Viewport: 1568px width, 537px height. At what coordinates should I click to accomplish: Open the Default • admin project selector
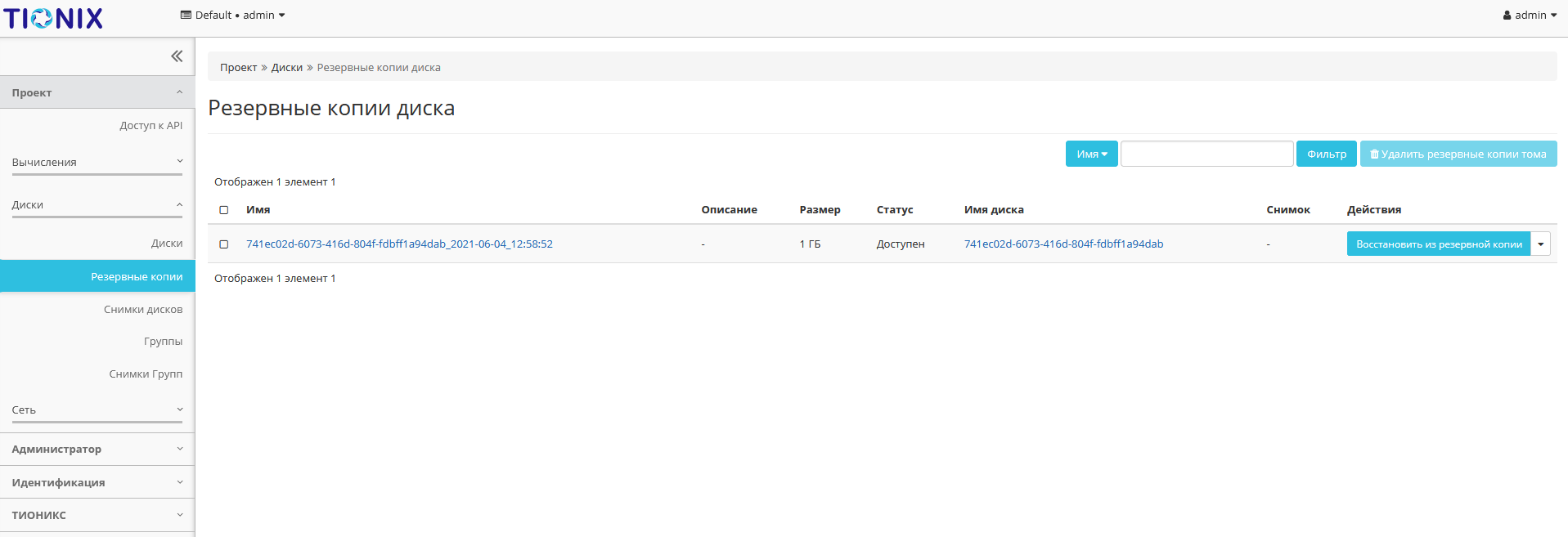coord(233,16)
